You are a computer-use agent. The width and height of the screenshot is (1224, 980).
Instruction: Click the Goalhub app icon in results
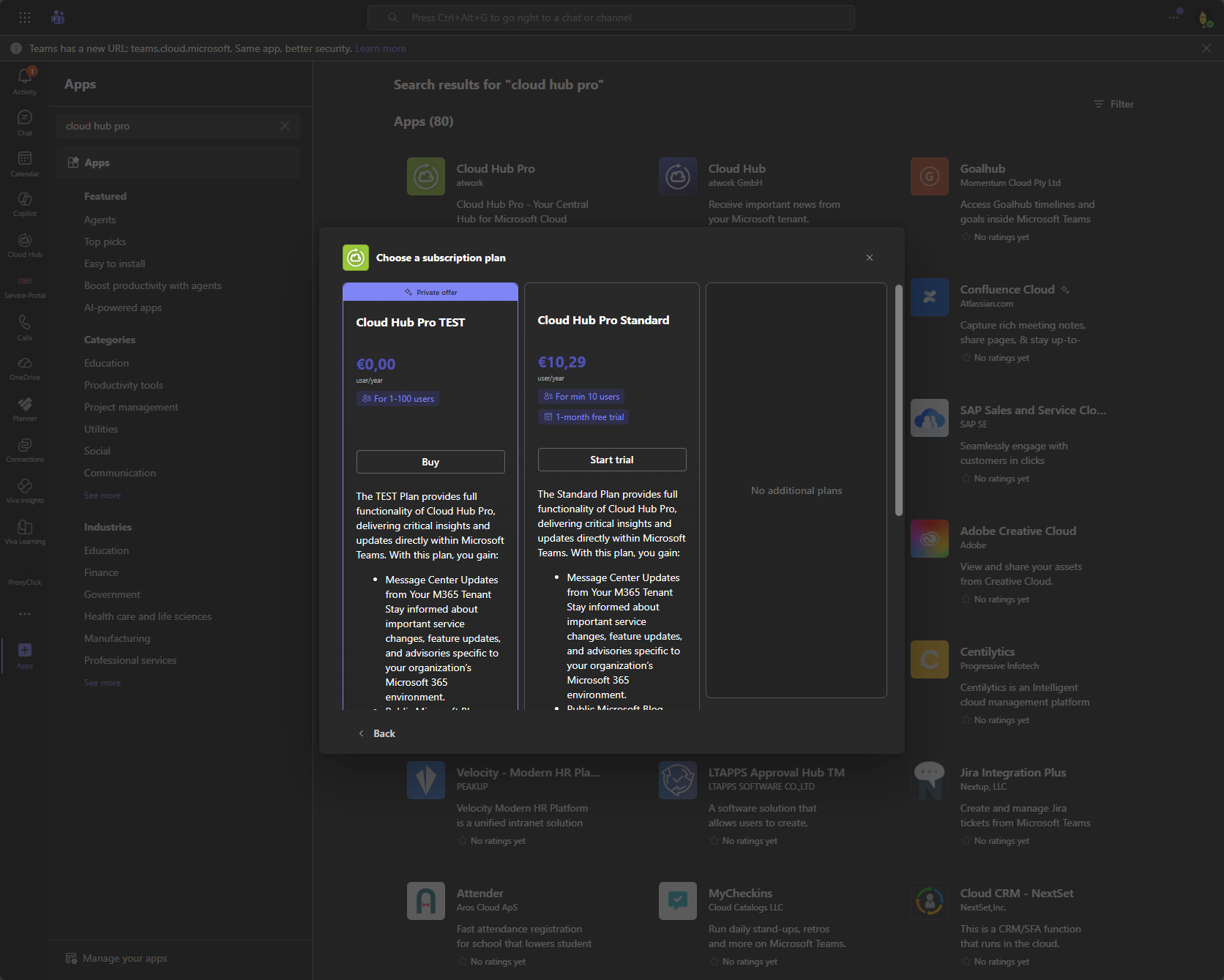930,176
